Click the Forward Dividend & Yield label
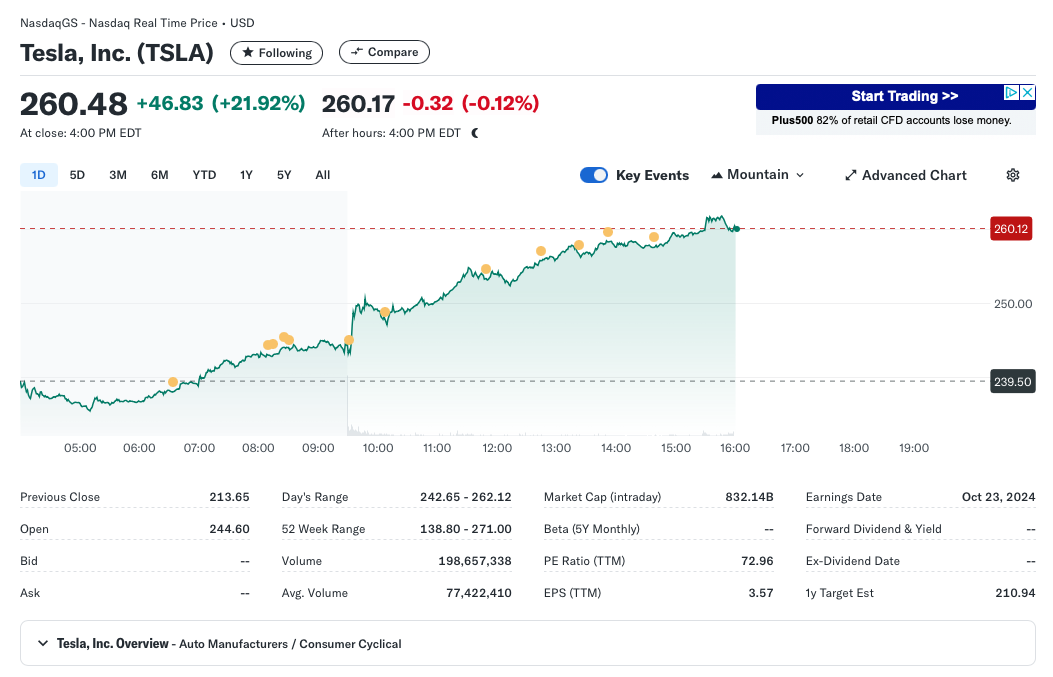The height and width of the screenshot is (677, 1053). point(874,529)
